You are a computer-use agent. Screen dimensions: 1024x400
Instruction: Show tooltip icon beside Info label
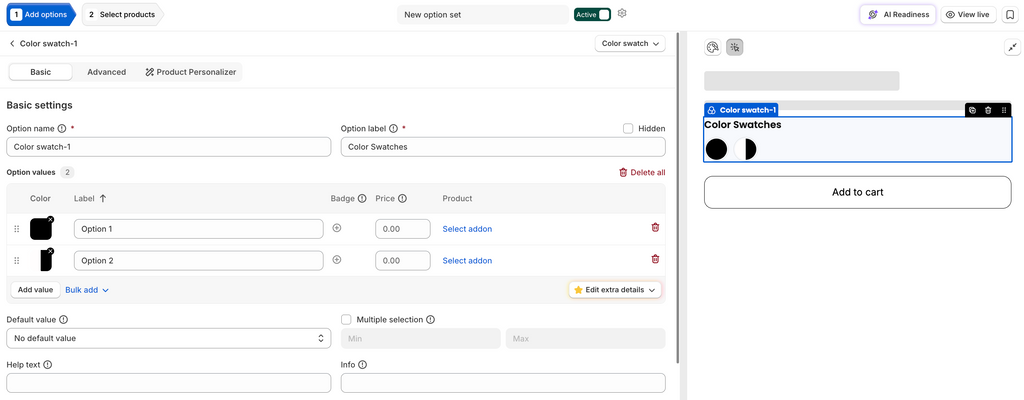pyautogui.click(x=362, y=365)
